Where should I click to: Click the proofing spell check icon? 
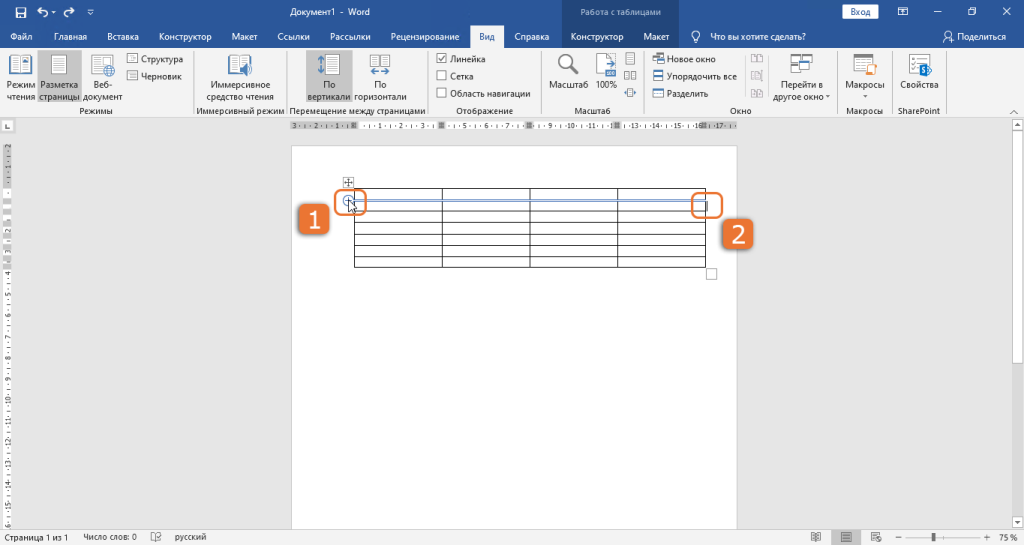tap(156, 537)
